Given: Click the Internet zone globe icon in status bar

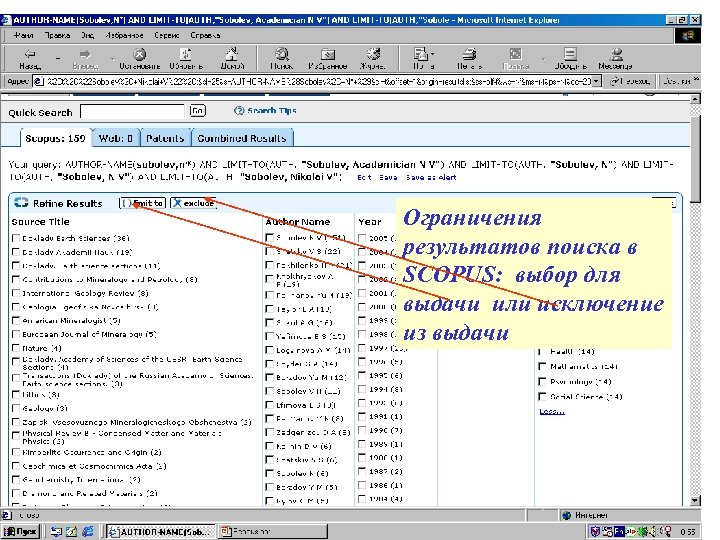Looking at the screenshot, I should [567, 515].
